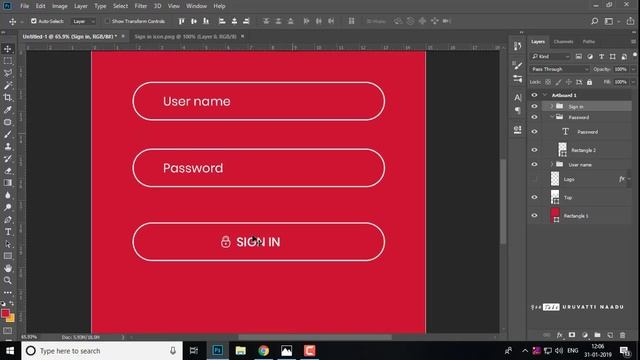Show the hidden Logo layer
This screenshot has width=640, height=360.
(x=534, y=179)
